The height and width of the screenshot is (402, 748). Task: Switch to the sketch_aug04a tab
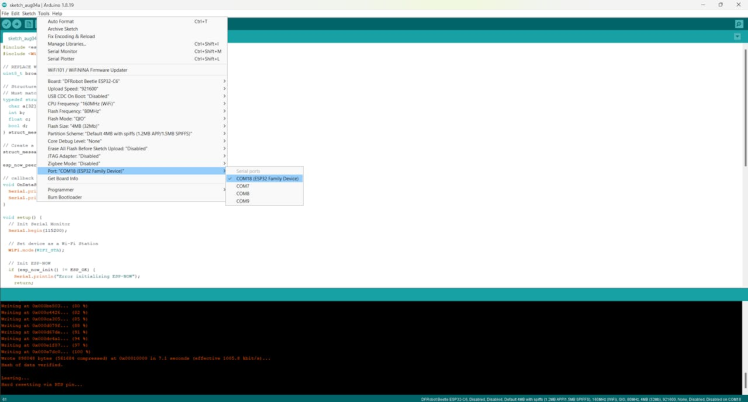(20, 38)
